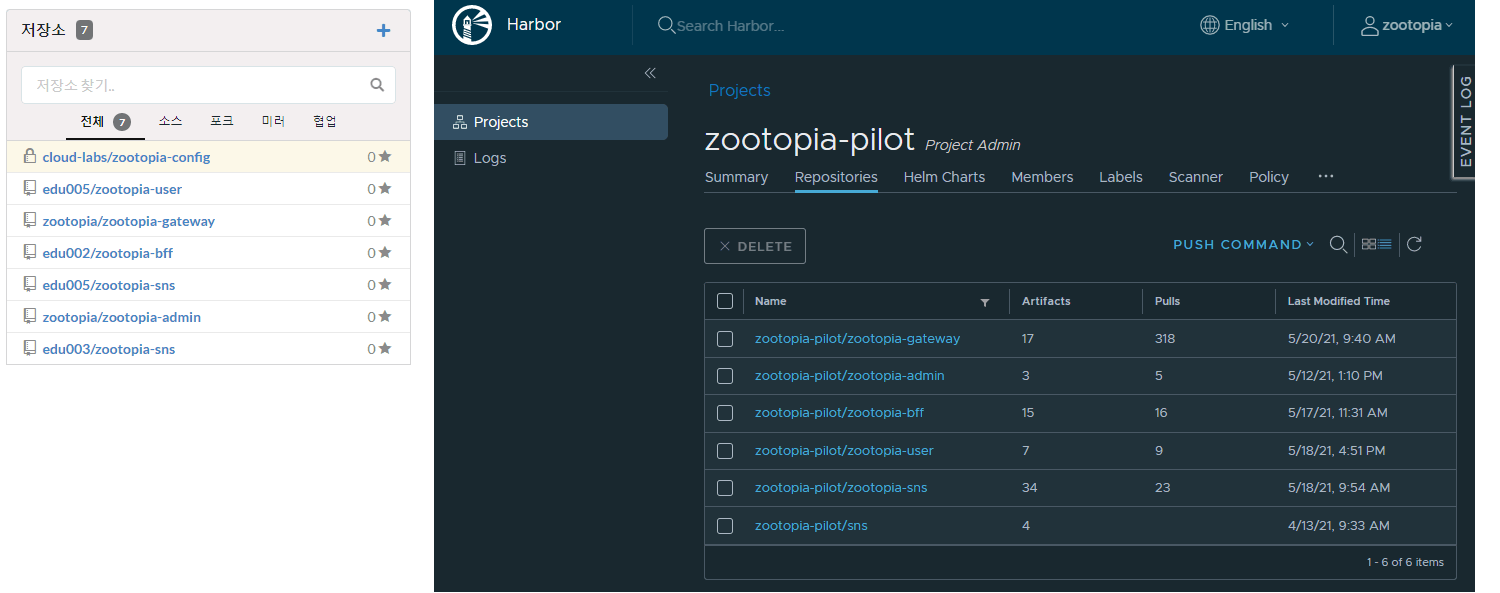Expand the zootopia user account menu
The image size is (1500, 593).
pyautogui.click(x=1407, y=25)
